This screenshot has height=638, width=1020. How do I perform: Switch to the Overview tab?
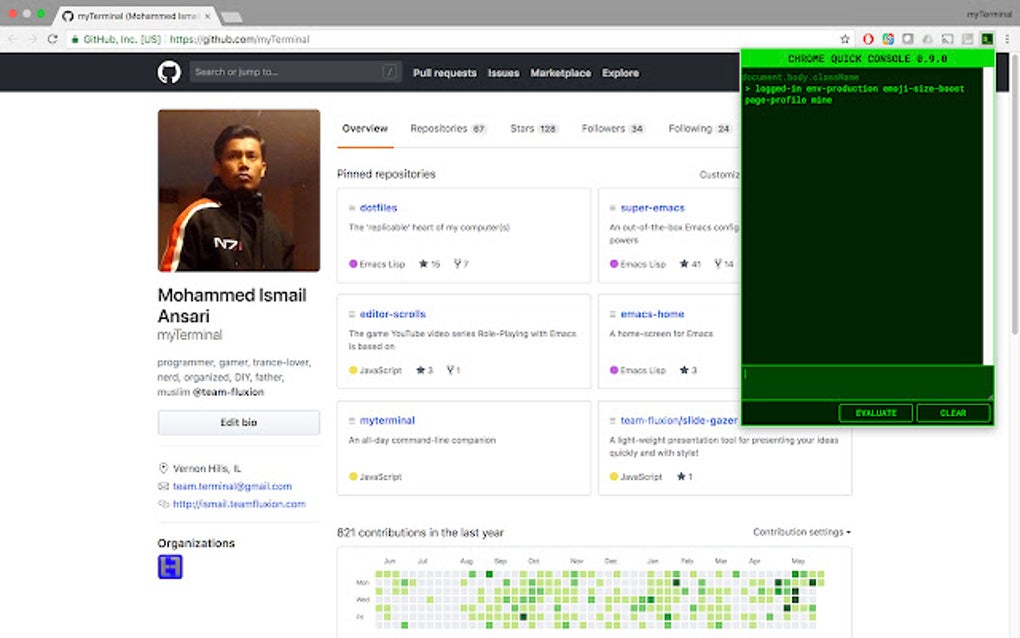click(x=365, y=129)
